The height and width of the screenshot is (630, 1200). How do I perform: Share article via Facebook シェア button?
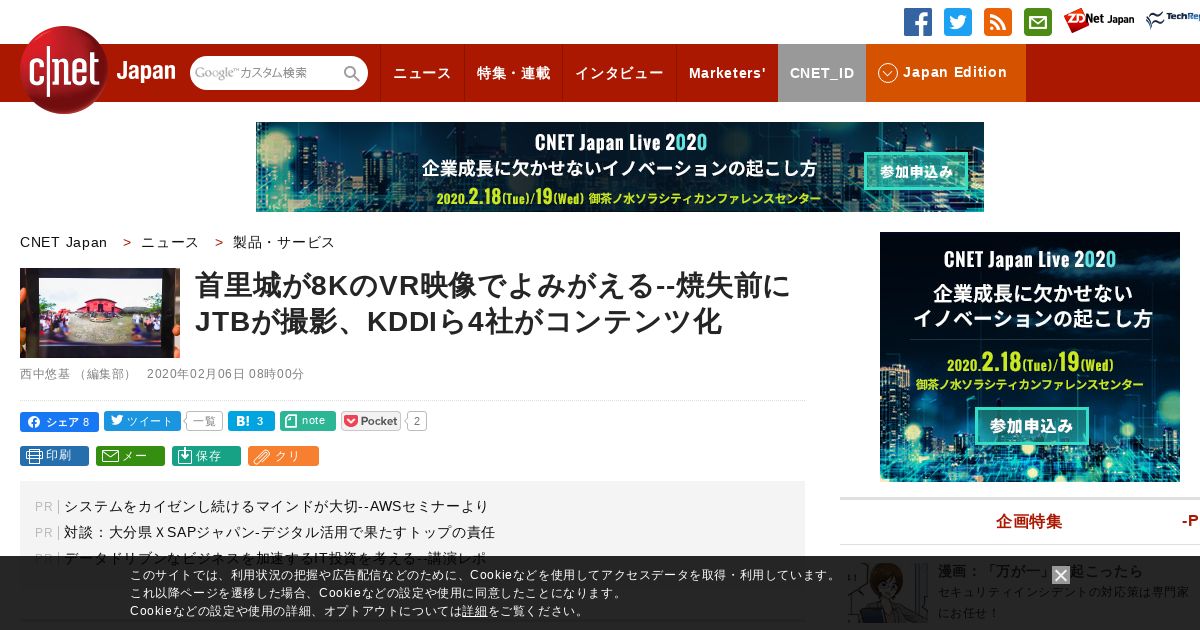coord(59,421)
